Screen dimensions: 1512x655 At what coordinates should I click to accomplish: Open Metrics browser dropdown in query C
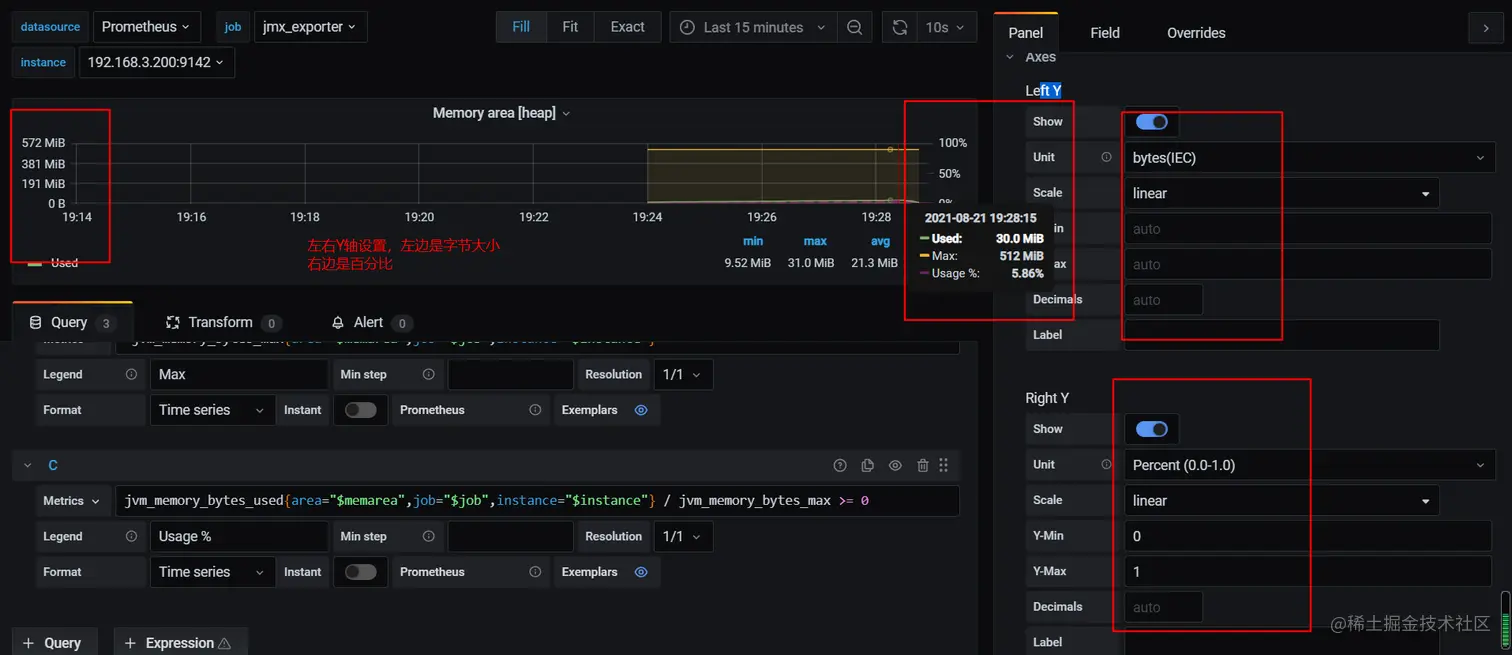pos(72,501)
